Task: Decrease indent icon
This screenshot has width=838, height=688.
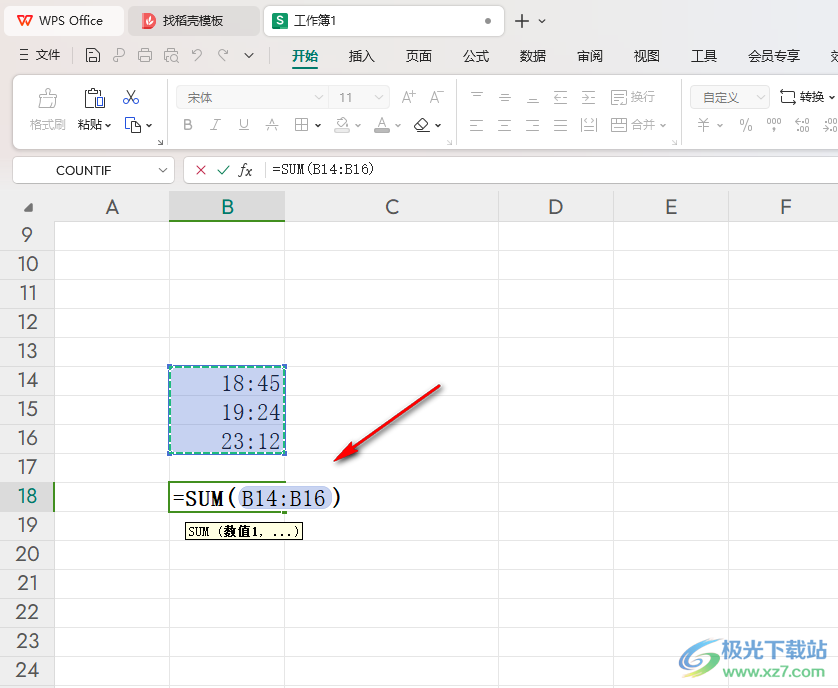Action: 560,97
